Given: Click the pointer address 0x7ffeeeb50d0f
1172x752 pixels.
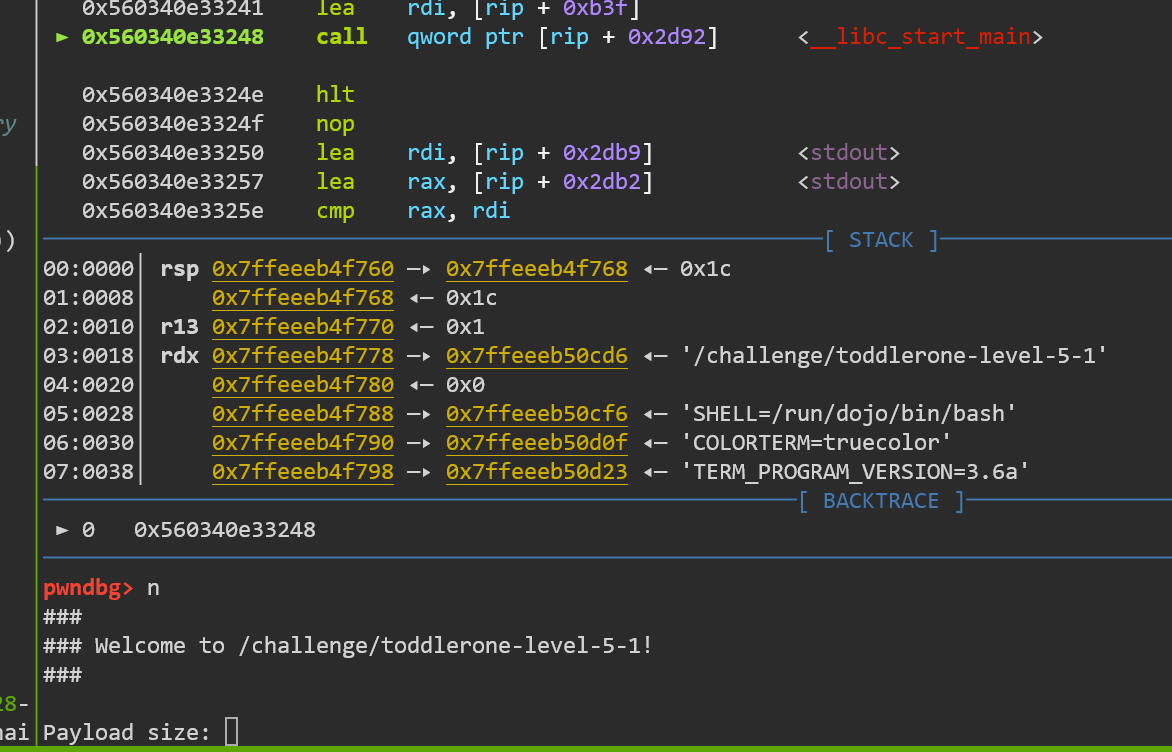Looking at the screenshot, I should (537, 443).
